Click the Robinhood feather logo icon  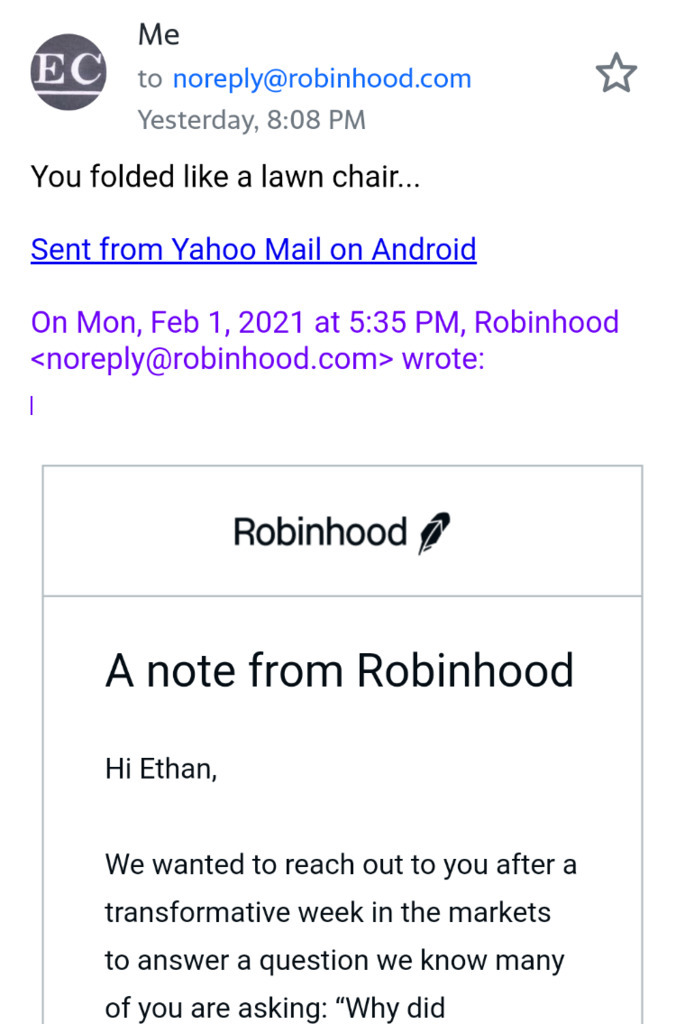tap(434, 532)
